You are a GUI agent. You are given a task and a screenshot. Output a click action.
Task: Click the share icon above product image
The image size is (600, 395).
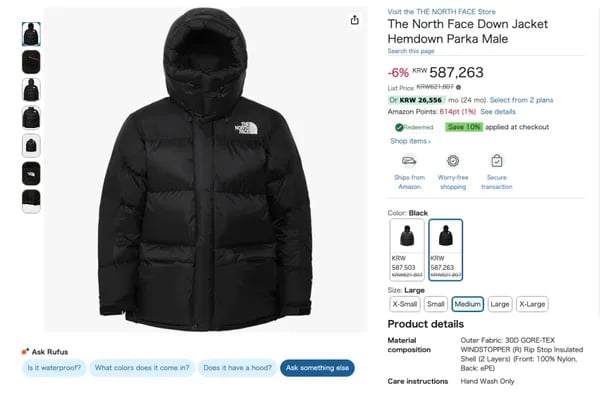point(355,20)
